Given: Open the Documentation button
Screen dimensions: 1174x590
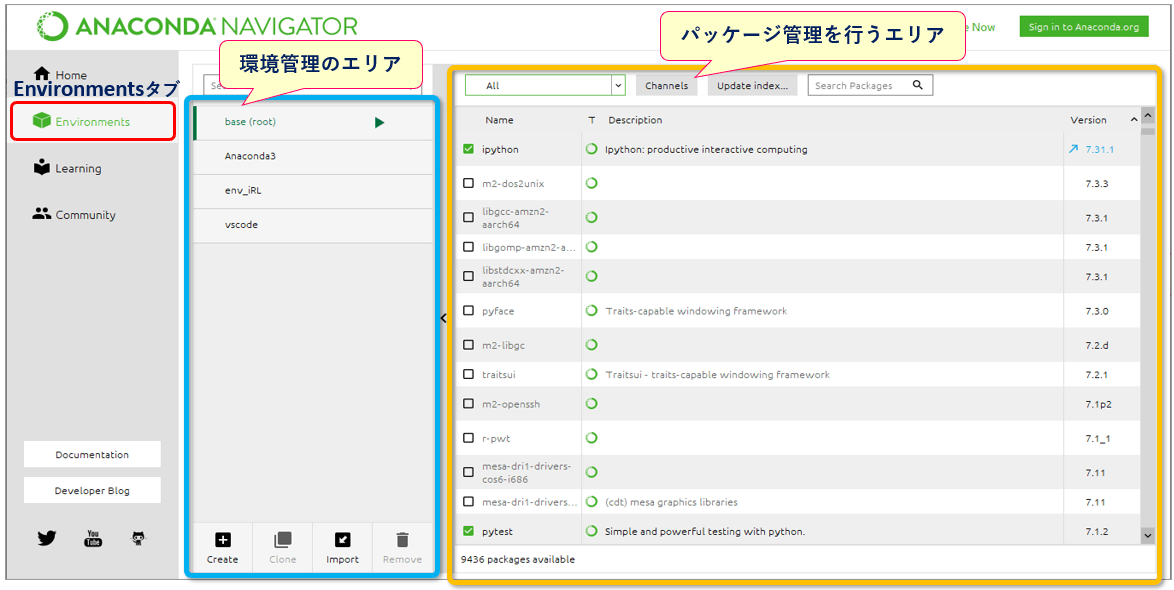Looking at the screenshot, I should (x=92, y=454).
